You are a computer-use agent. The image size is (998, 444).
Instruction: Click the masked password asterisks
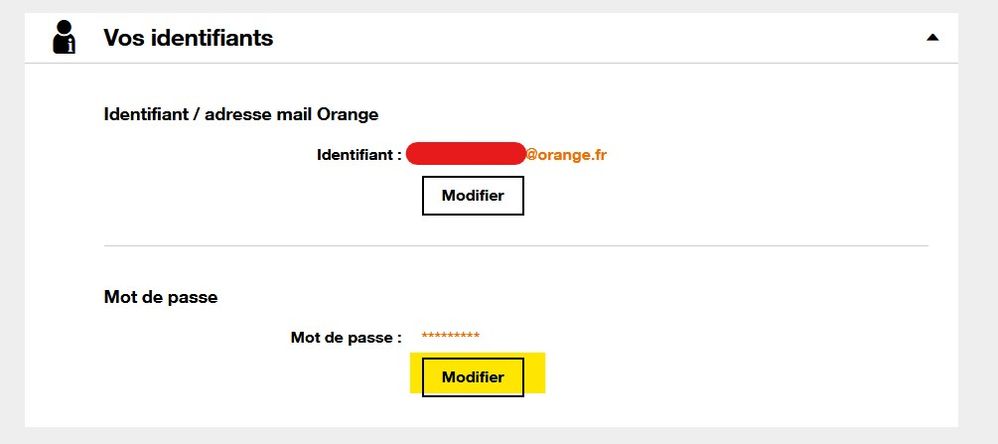[450, 336]
